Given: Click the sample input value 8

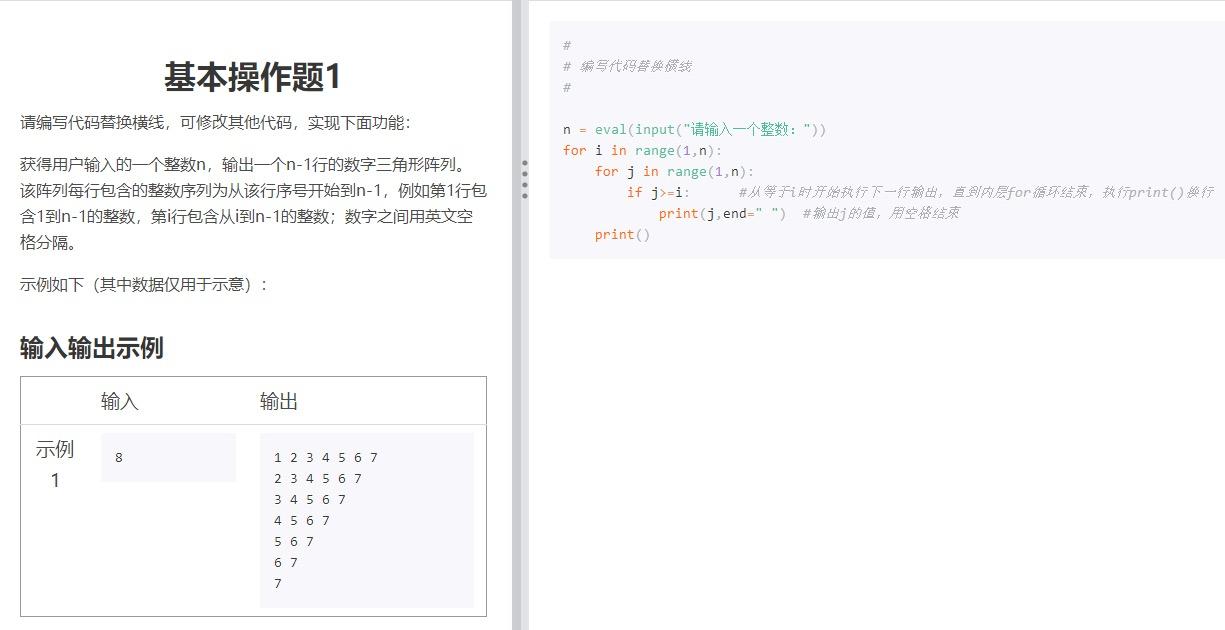Looking at the screenshot, I should (119, 458).
